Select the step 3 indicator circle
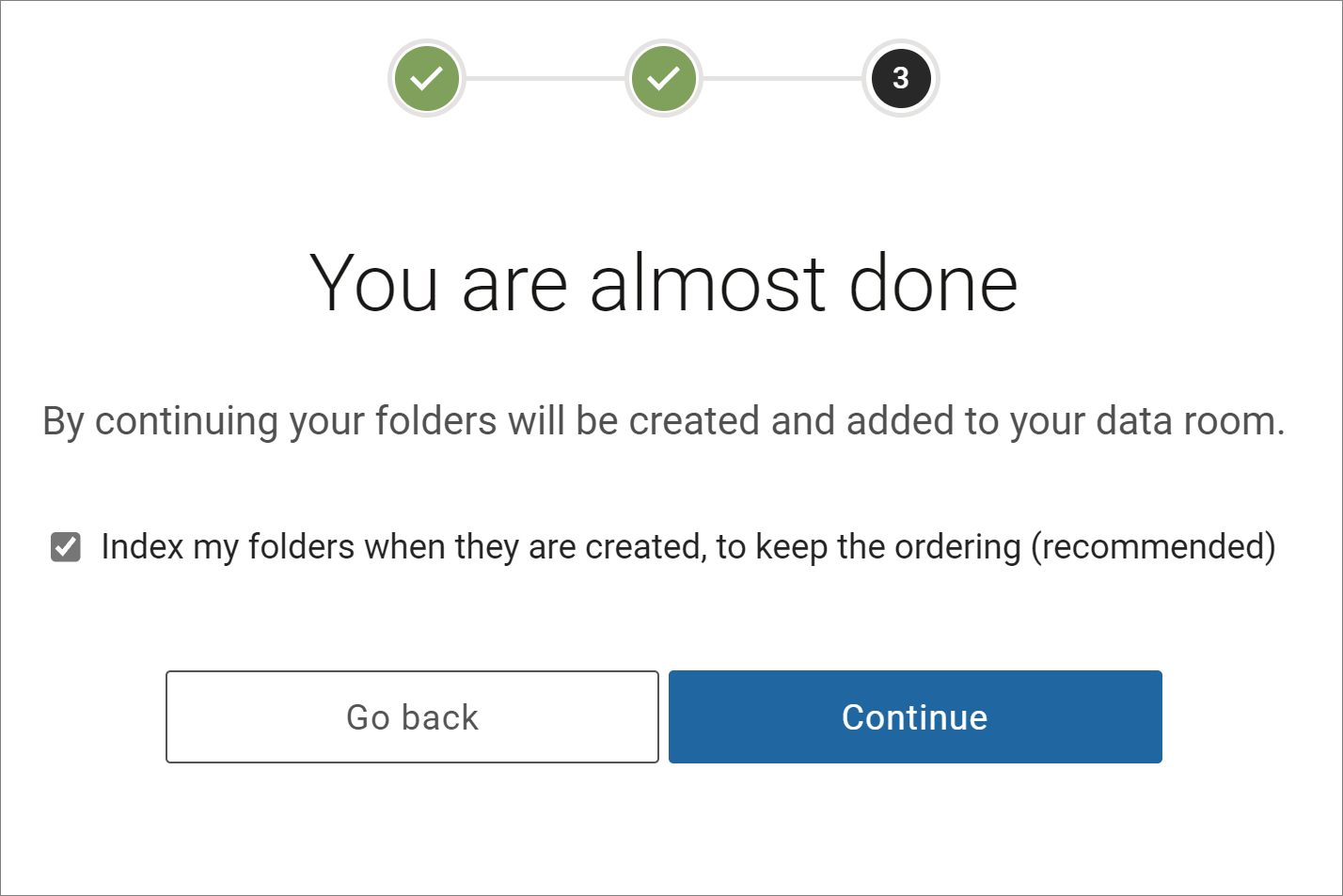The image size is (1343, 896). (901, 78)
